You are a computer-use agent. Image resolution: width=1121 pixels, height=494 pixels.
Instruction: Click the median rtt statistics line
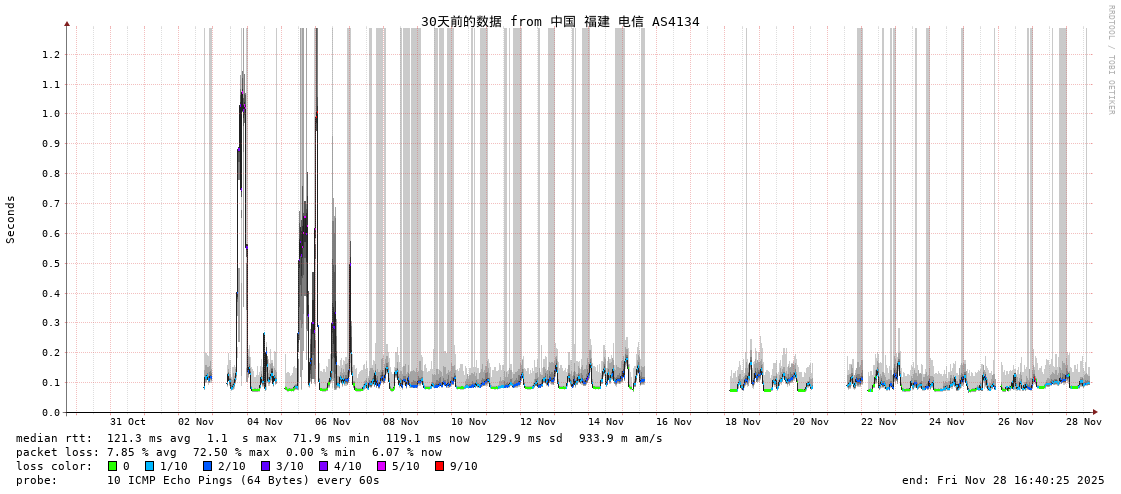tap(339, 438)
